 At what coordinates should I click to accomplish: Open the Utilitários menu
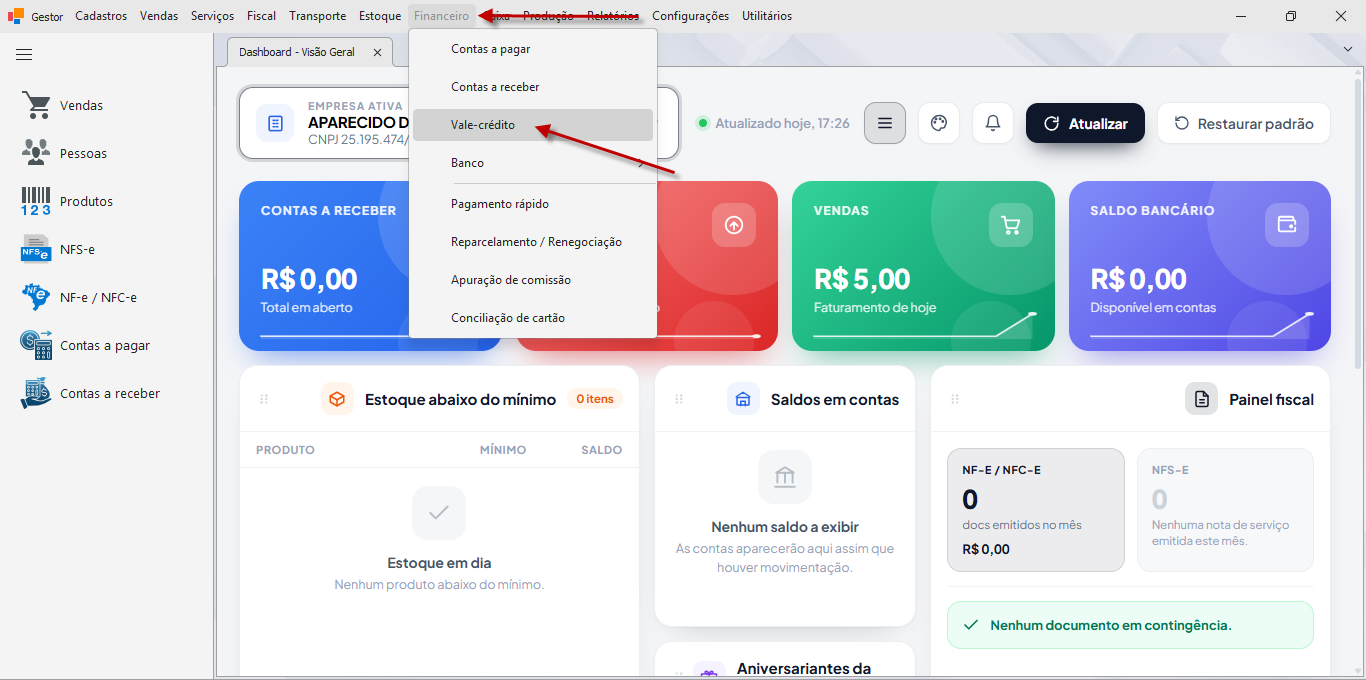(x=767, y=16)
